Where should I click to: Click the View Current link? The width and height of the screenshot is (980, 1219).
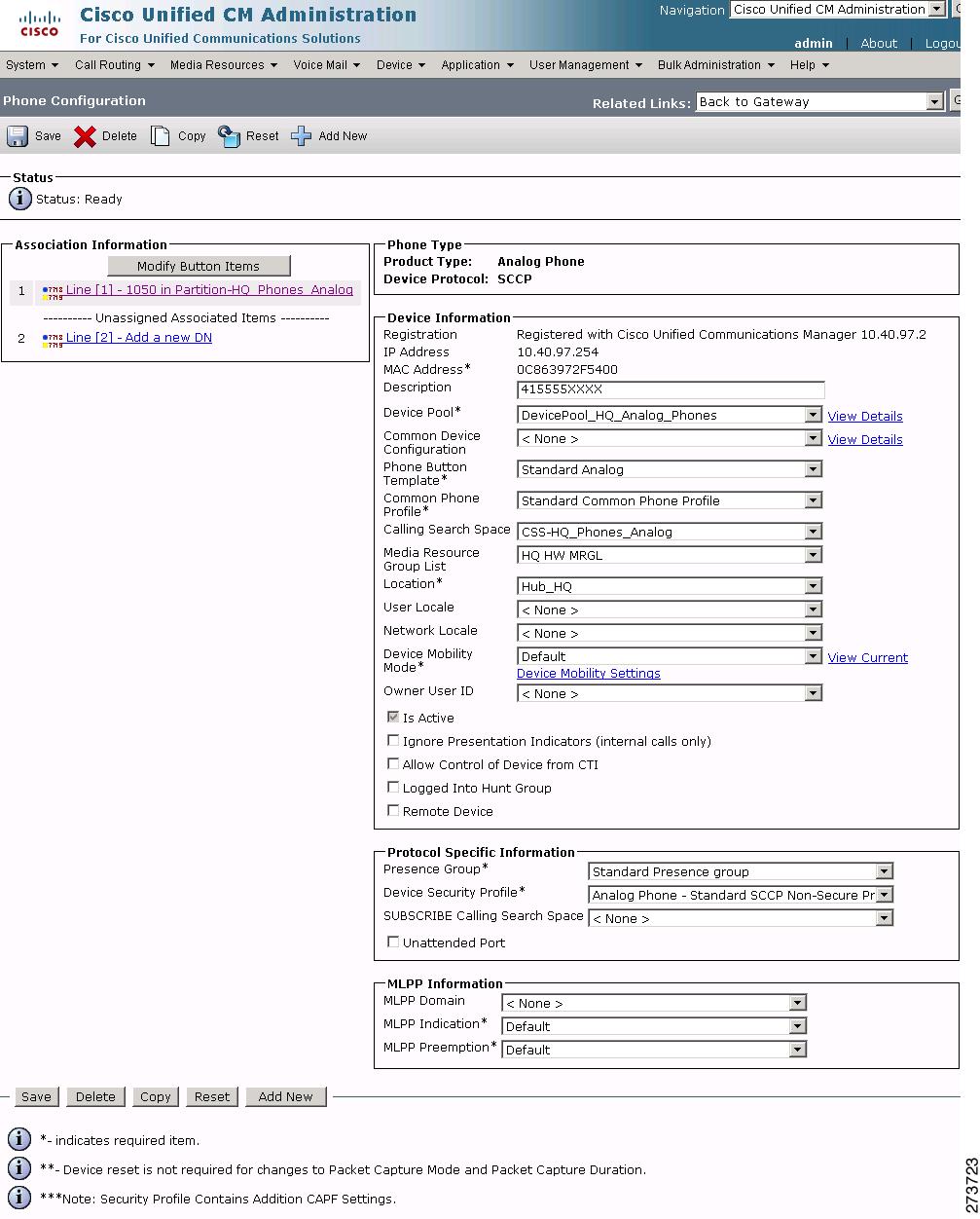point(868,658)
